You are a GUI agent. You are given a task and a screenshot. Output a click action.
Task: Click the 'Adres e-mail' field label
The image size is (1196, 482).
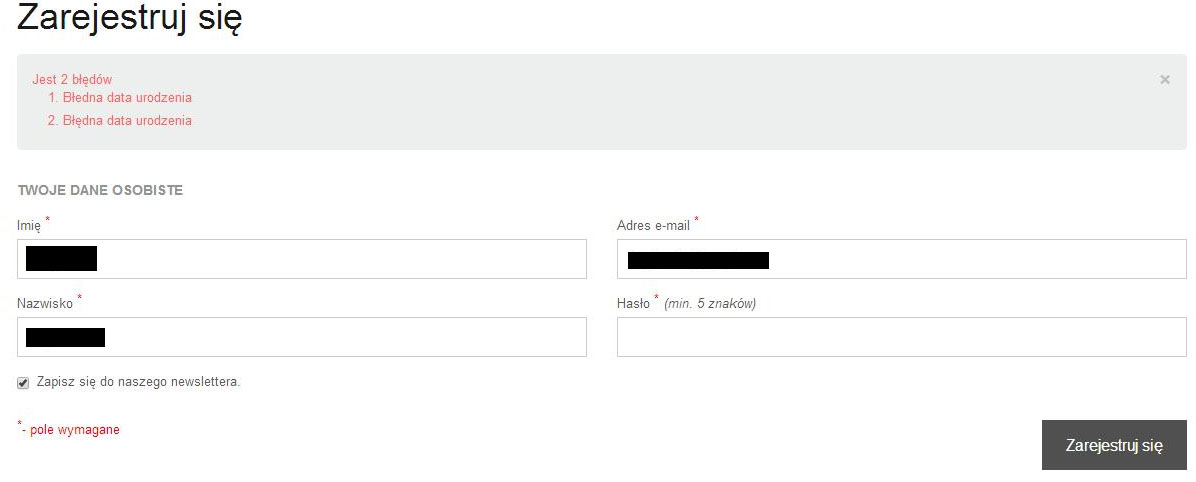[653, 226]
